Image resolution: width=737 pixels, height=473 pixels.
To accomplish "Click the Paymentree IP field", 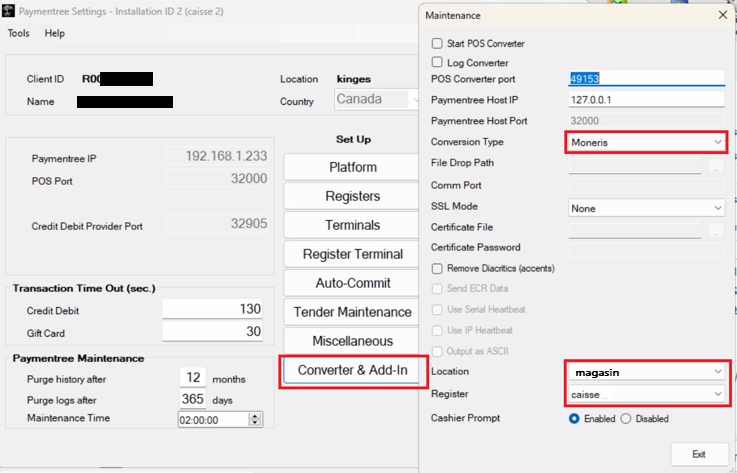I will tap(217, 156).
